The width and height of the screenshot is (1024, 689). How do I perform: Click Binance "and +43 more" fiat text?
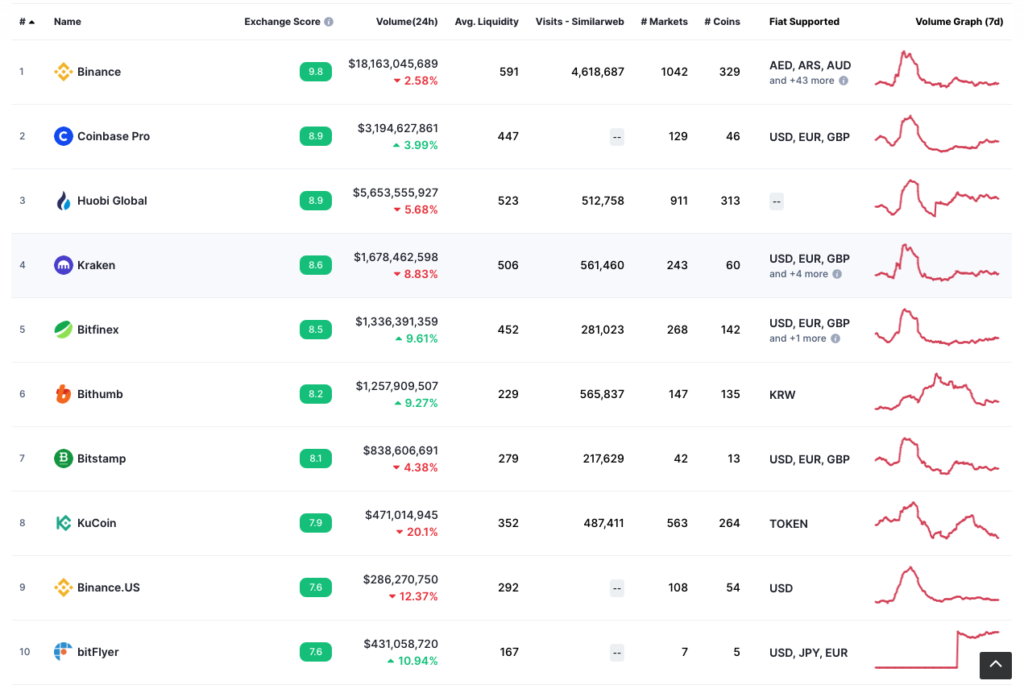801,81
